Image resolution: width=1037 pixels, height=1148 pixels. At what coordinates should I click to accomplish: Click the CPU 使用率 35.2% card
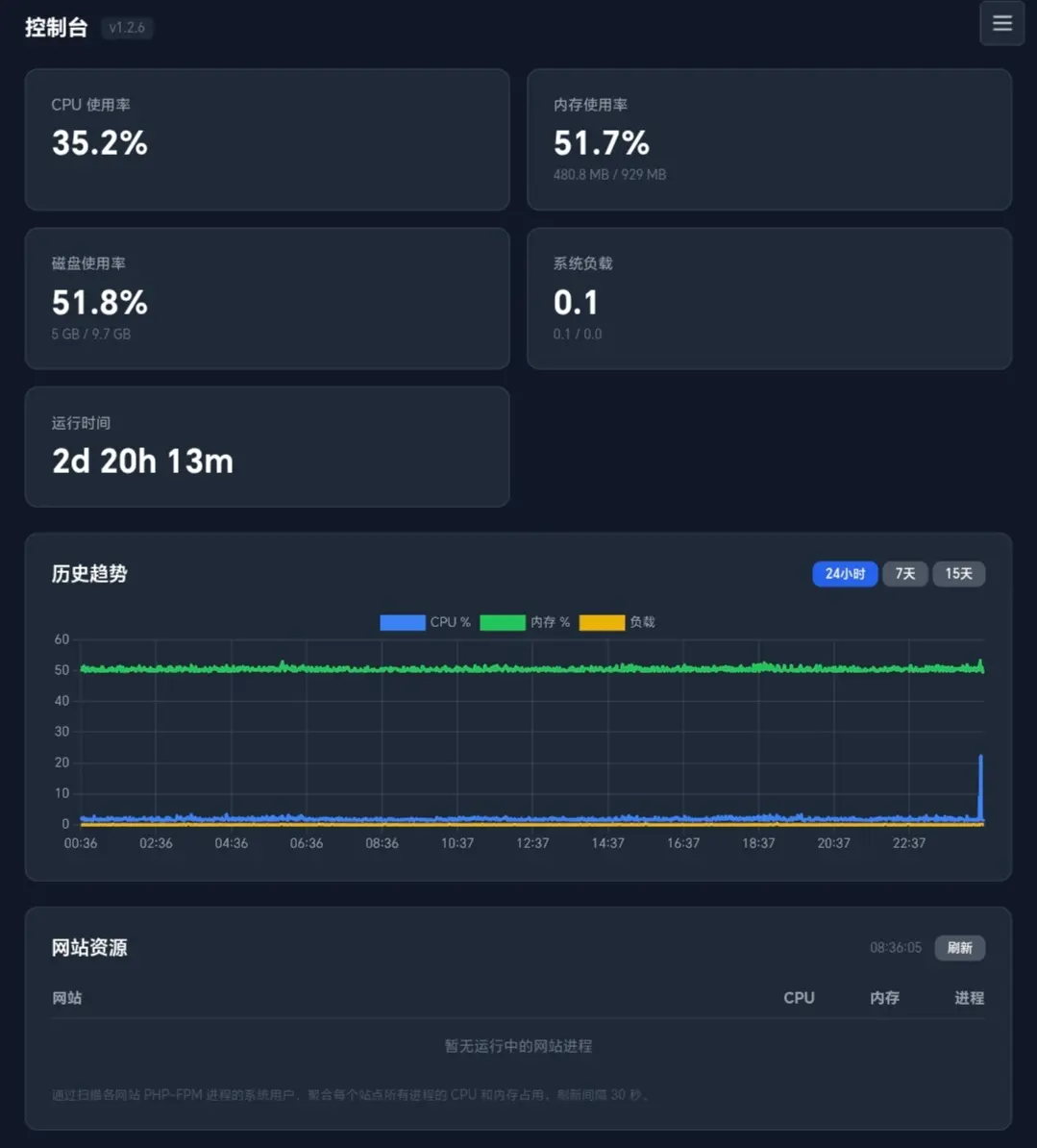[267, 139]
